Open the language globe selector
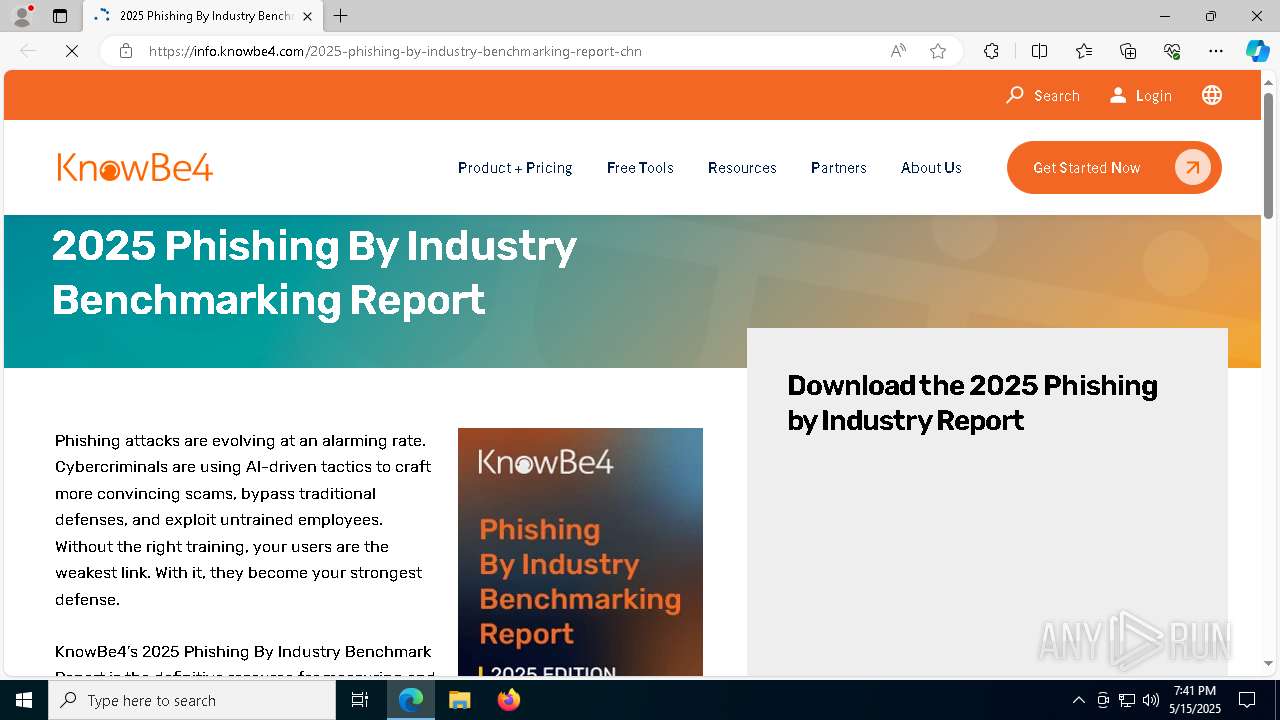1280x720 pixels. (1212, 95)
